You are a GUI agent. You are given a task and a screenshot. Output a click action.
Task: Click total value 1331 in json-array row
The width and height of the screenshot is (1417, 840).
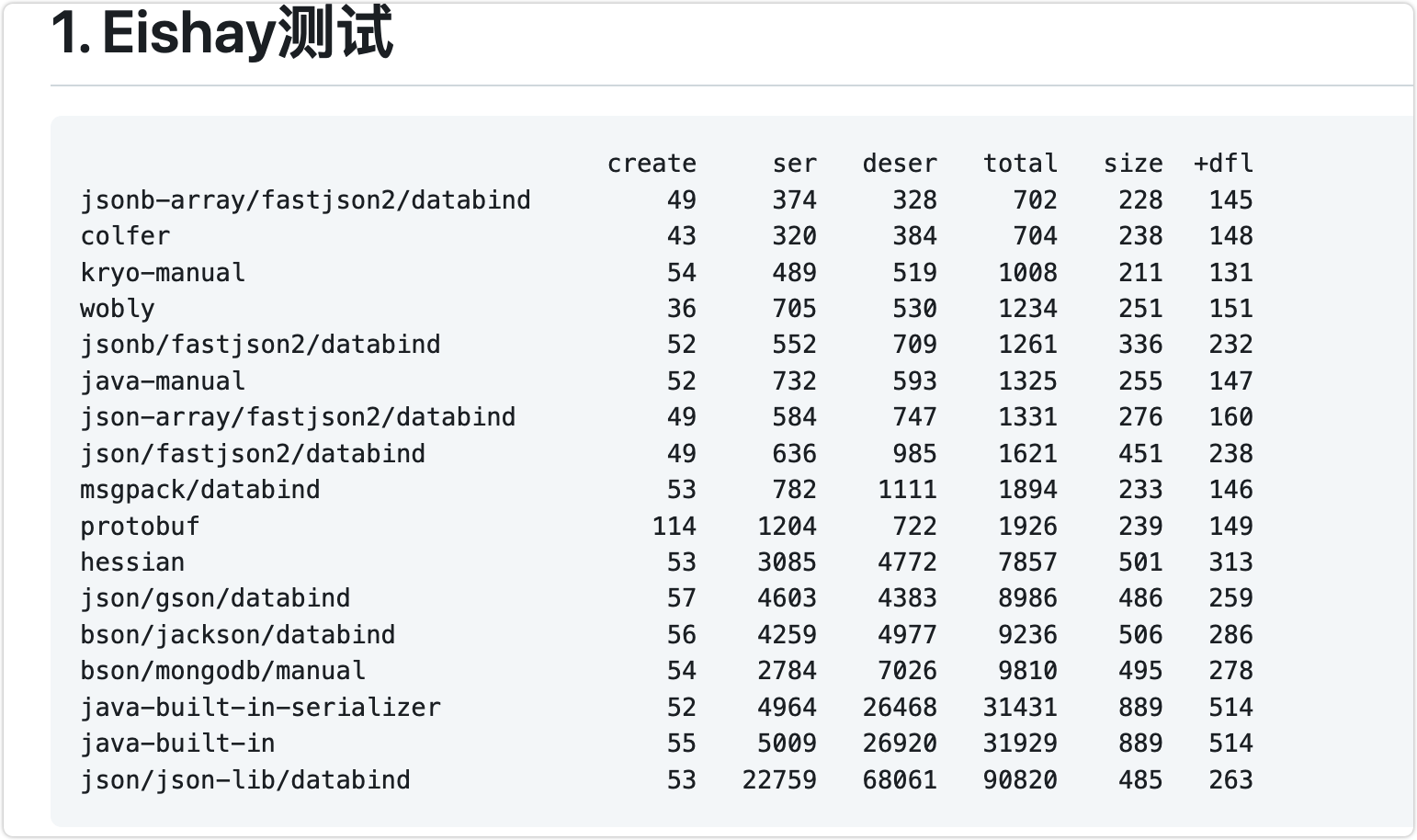coord(1027,417)
